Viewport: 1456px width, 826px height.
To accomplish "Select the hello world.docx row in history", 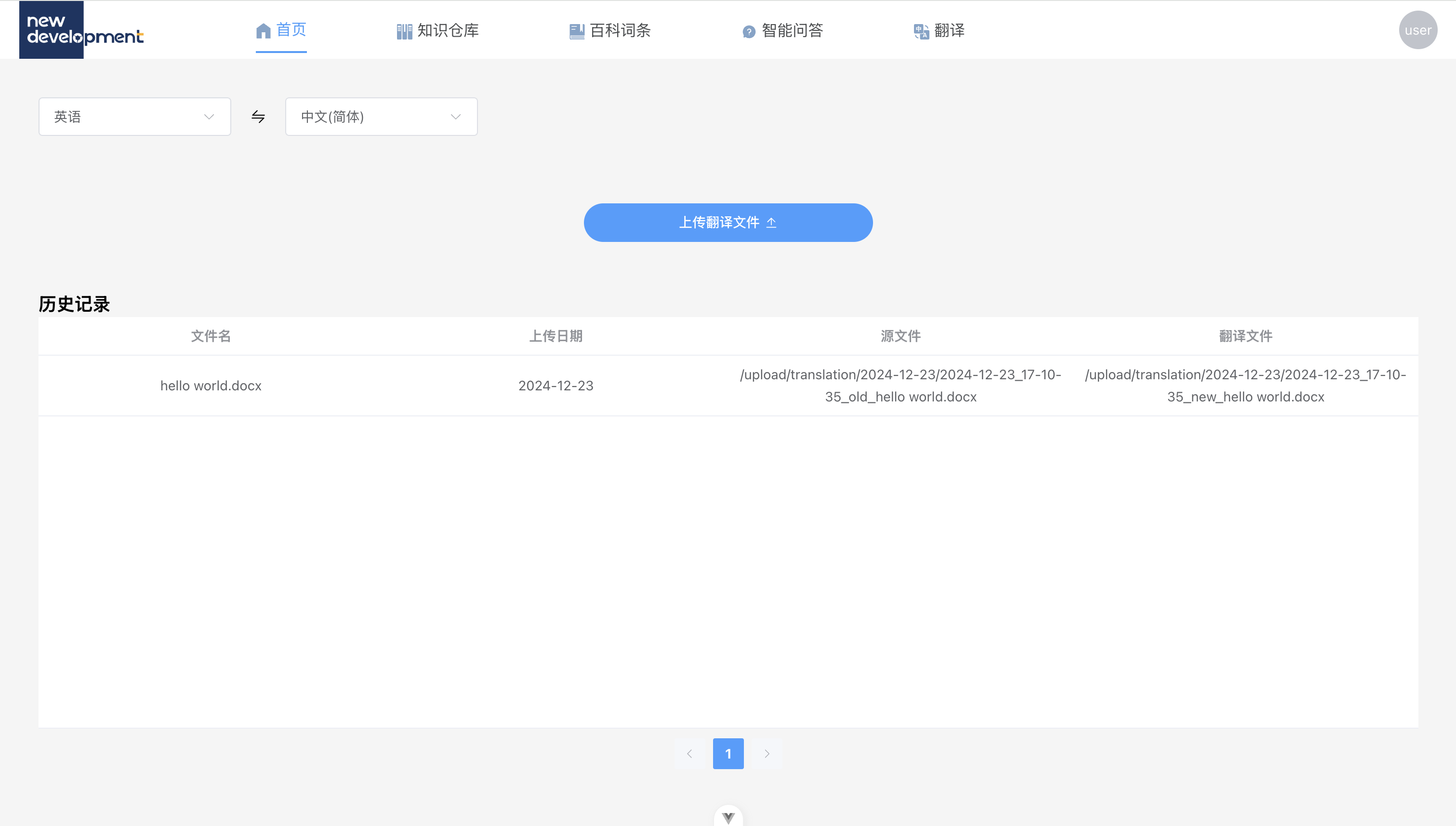I will (x=211, y=385).
